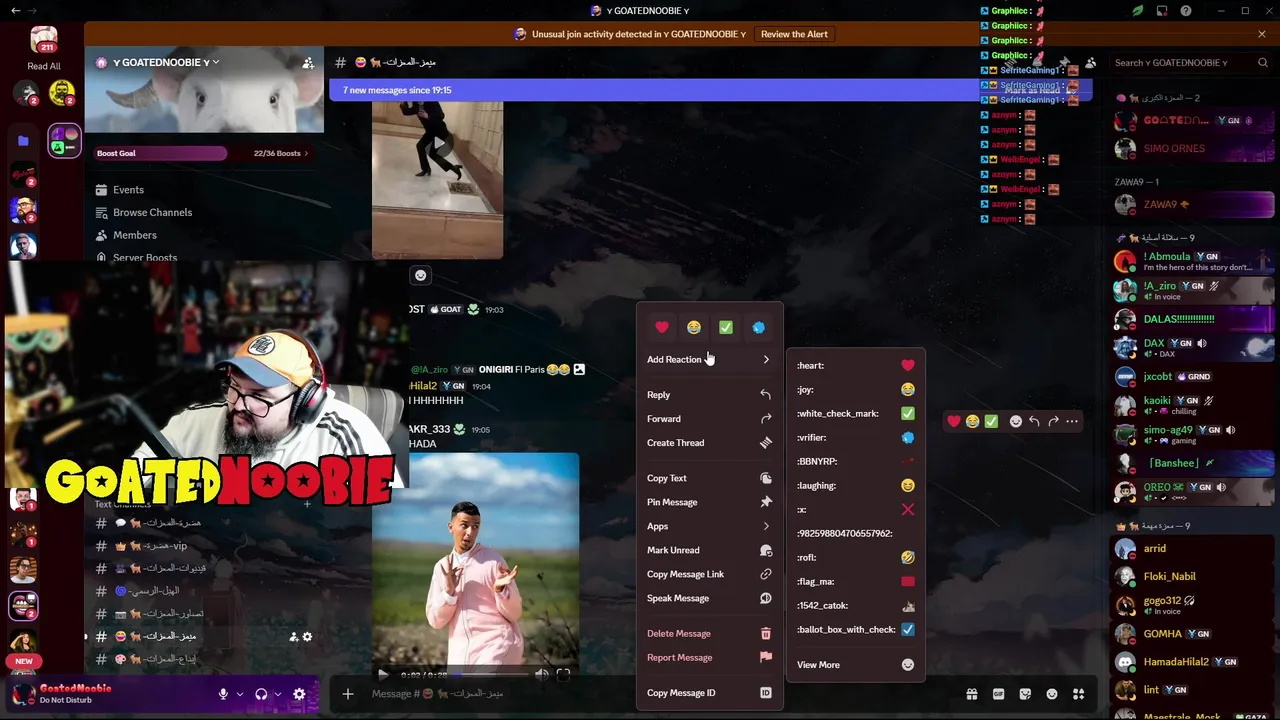1280x720 pixels.
Task: Choose Mark Unread
Action: pyautogui.click(x=709, y=550)
